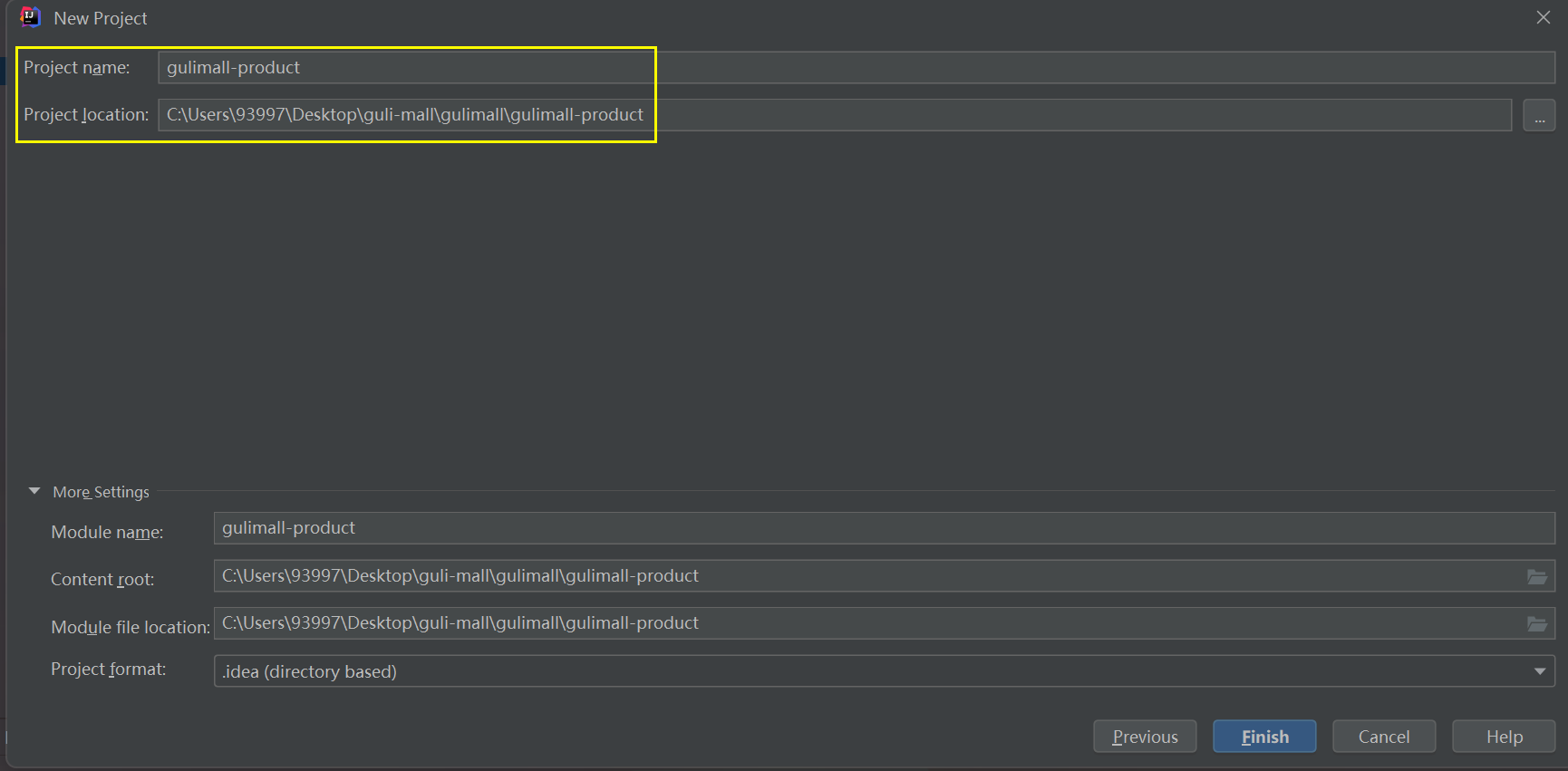
Task: Focus the Project location field
Action: click(x=835, y=115)
